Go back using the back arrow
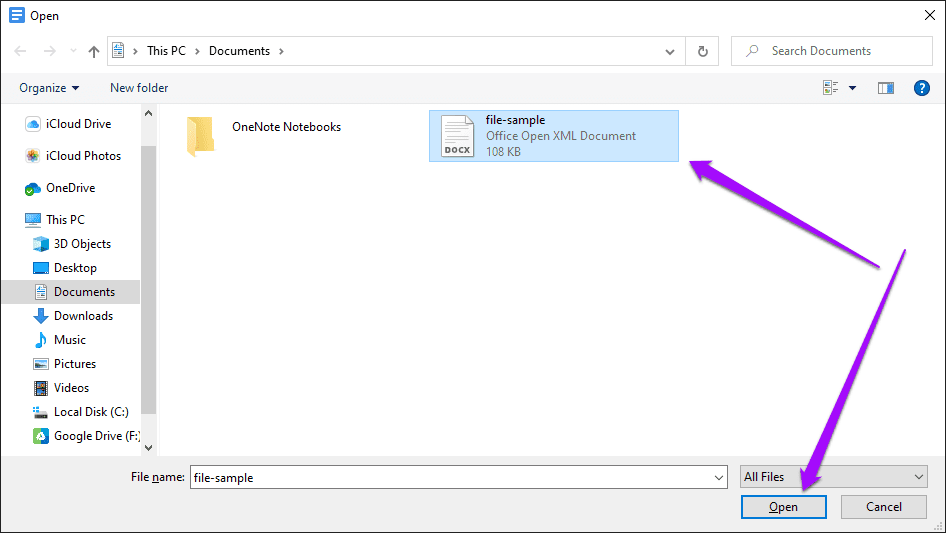Screen dimensions: 946x533 pos(20,51)
